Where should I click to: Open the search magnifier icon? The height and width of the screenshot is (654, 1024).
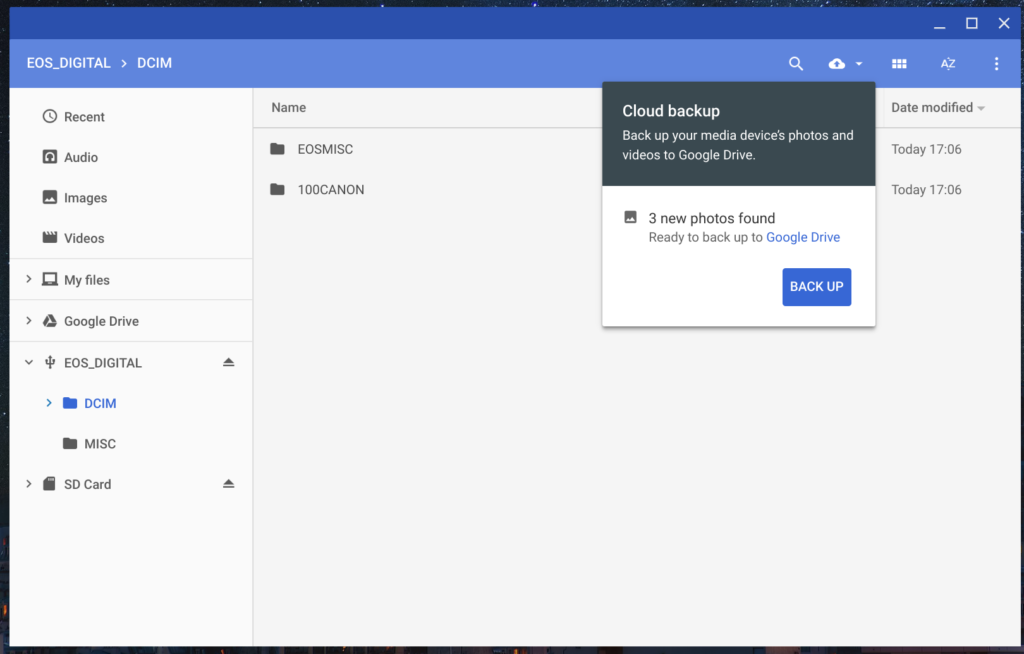[795, 63]
